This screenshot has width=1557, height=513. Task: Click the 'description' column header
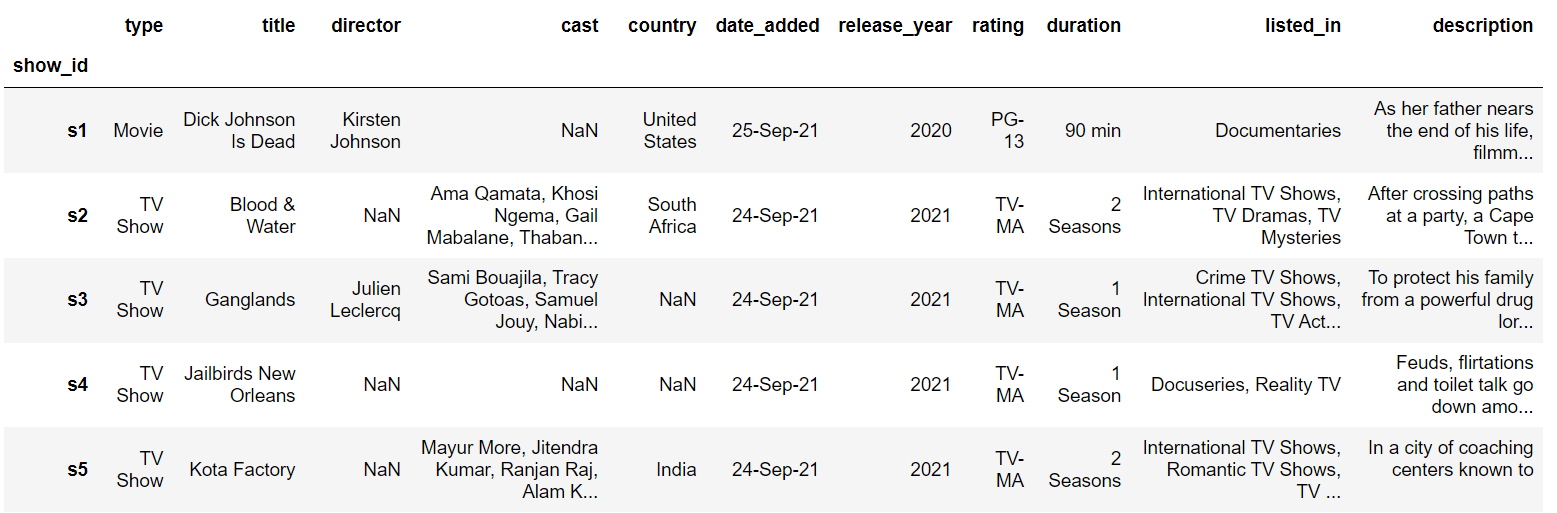pos(1483,26)
